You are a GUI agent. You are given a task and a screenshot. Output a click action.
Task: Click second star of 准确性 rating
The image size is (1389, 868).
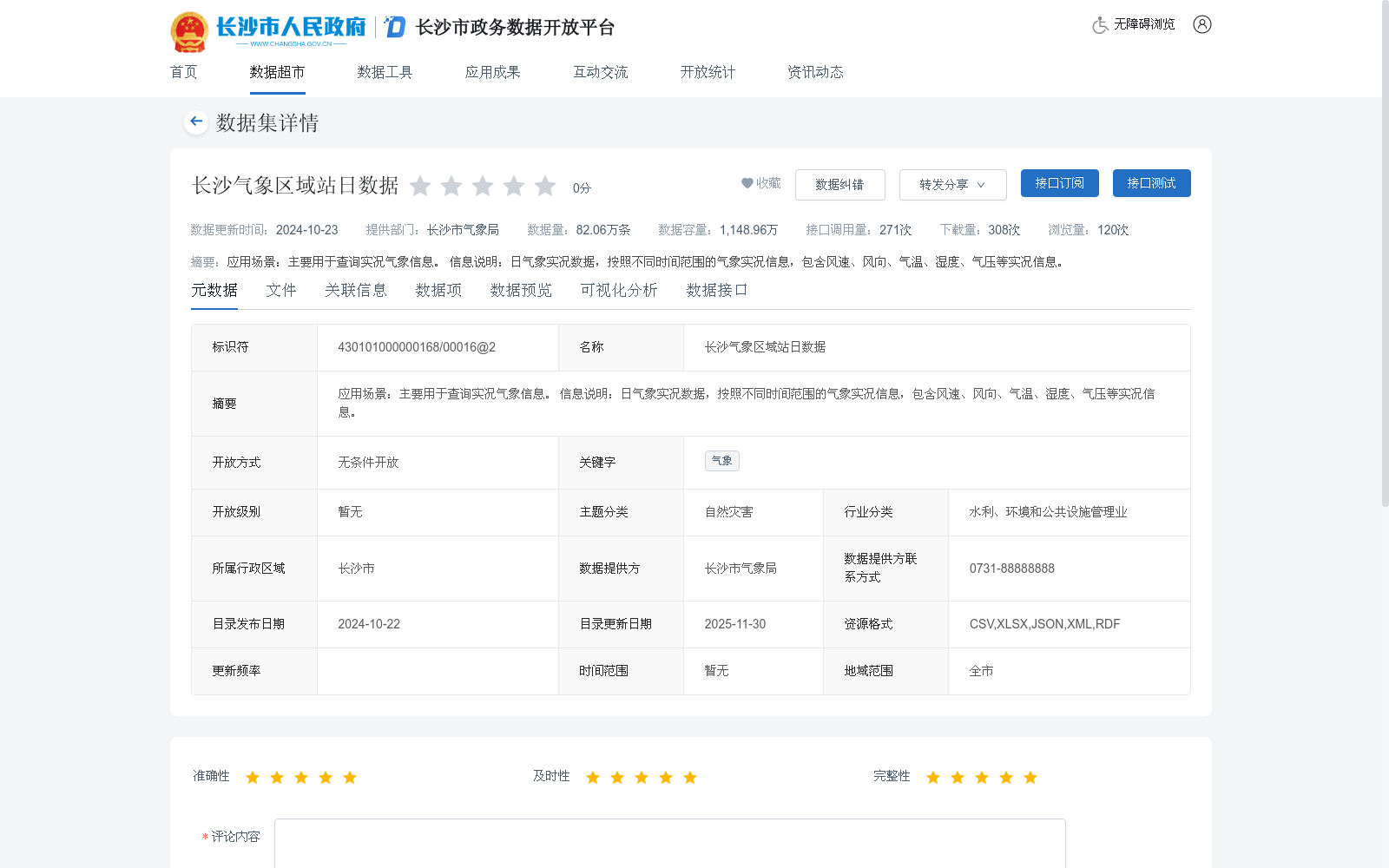coord(277,777)
